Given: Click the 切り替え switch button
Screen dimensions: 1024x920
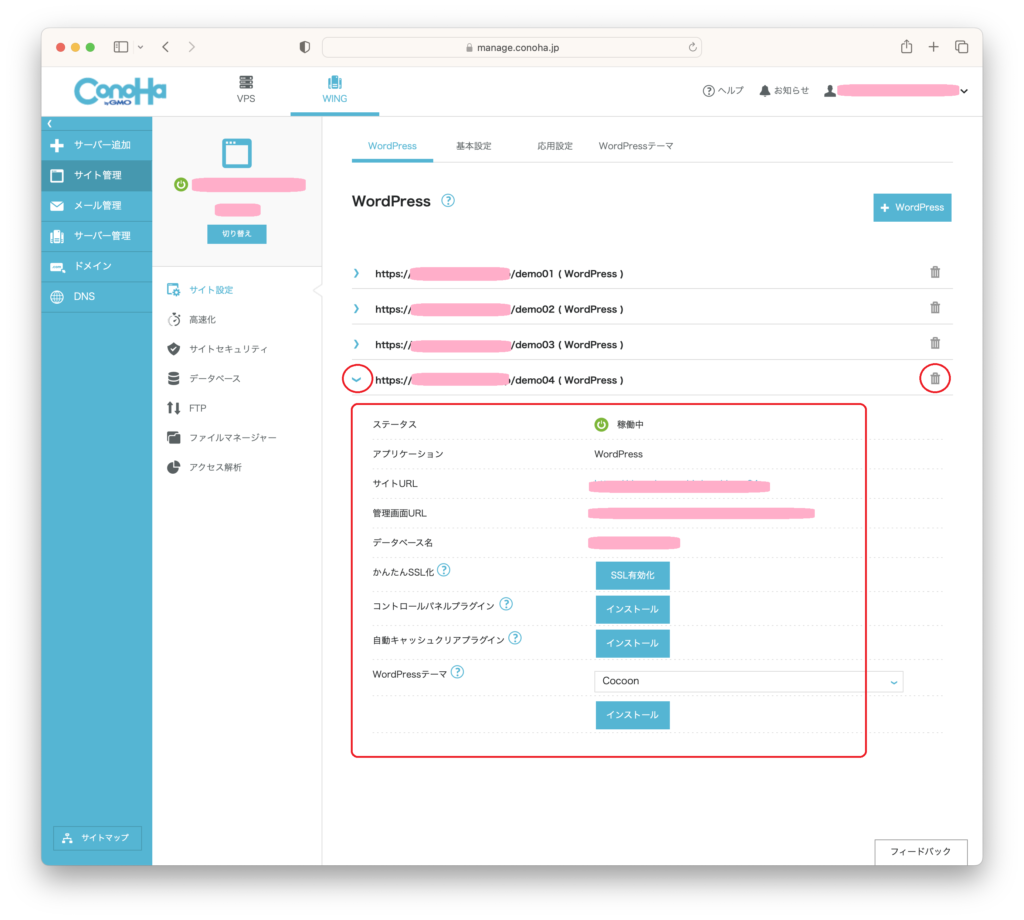Looking at the screenshot, I should [x=236, y=234].
